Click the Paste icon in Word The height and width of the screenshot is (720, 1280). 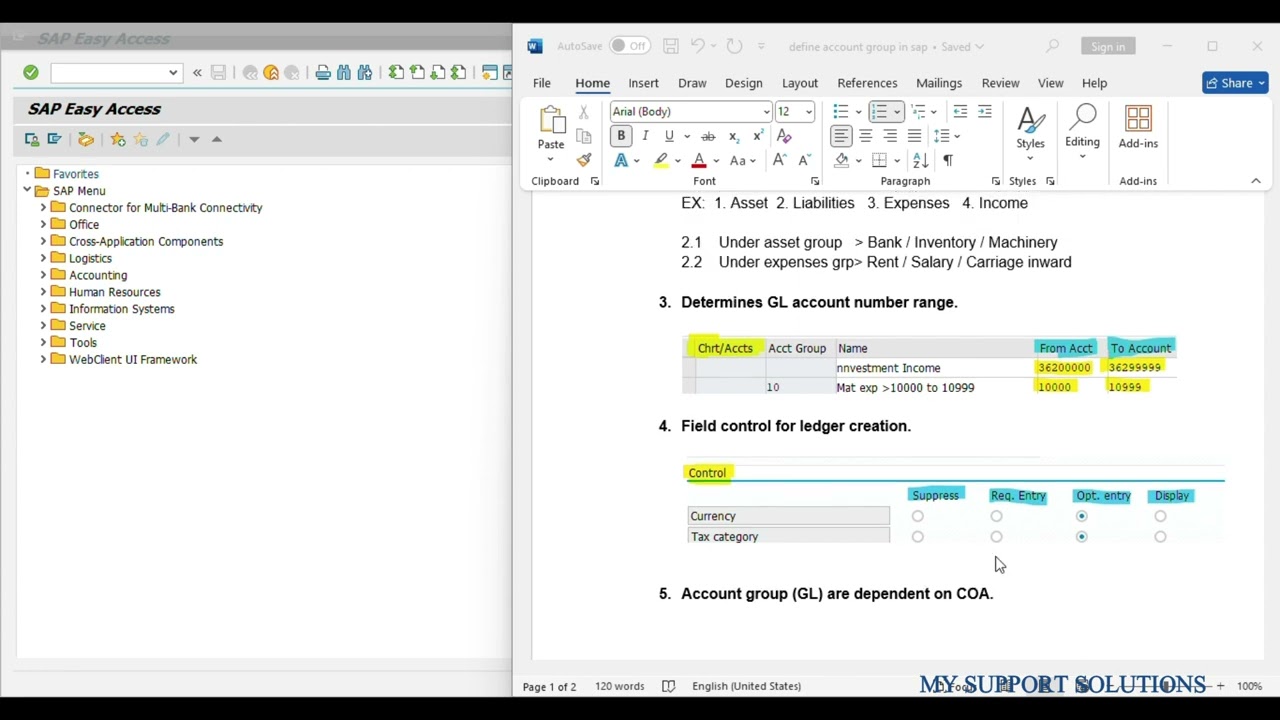(551, 120)
